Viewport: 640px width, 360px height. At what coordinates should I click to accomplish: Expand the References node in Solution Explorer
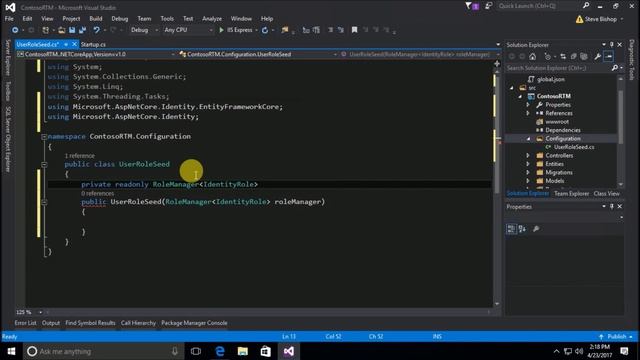[528, 113]
